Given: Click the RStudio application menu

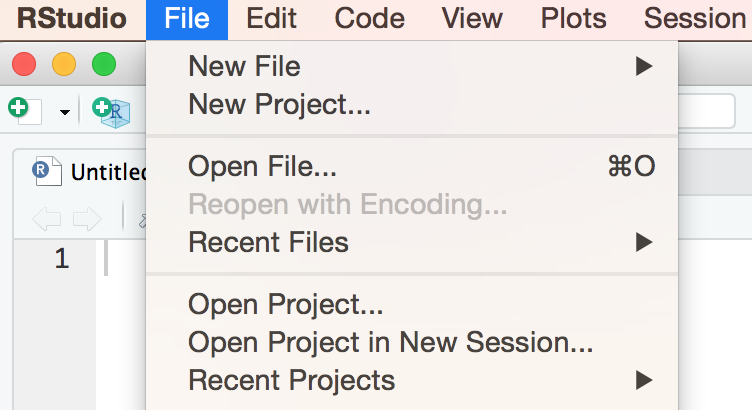Looking at the screenshot, I should pos(72,19).
